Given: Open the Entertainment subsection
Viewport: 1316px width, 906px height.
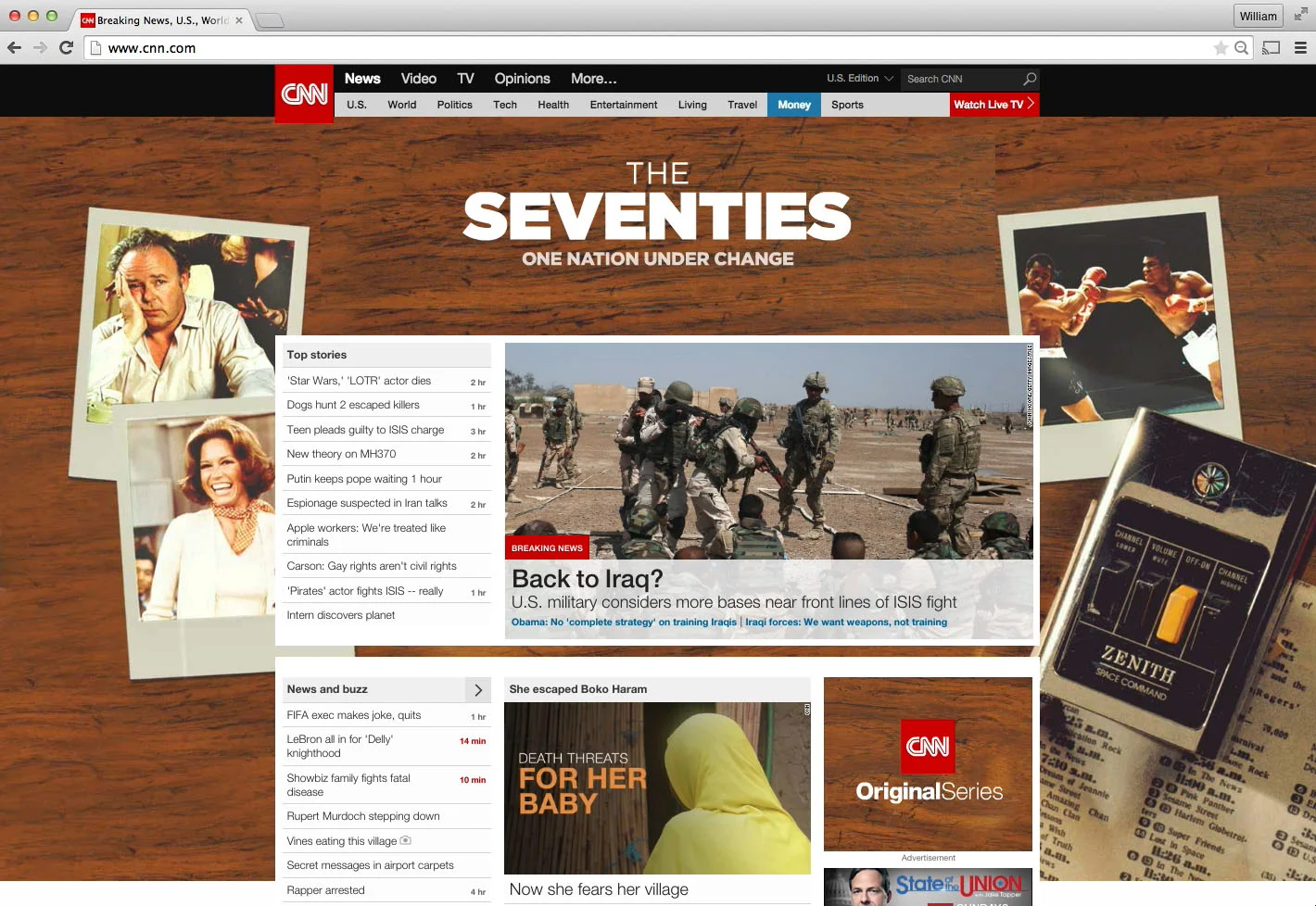Looking at the screenshot, I should pyautogui.click(x=624, y=105).
